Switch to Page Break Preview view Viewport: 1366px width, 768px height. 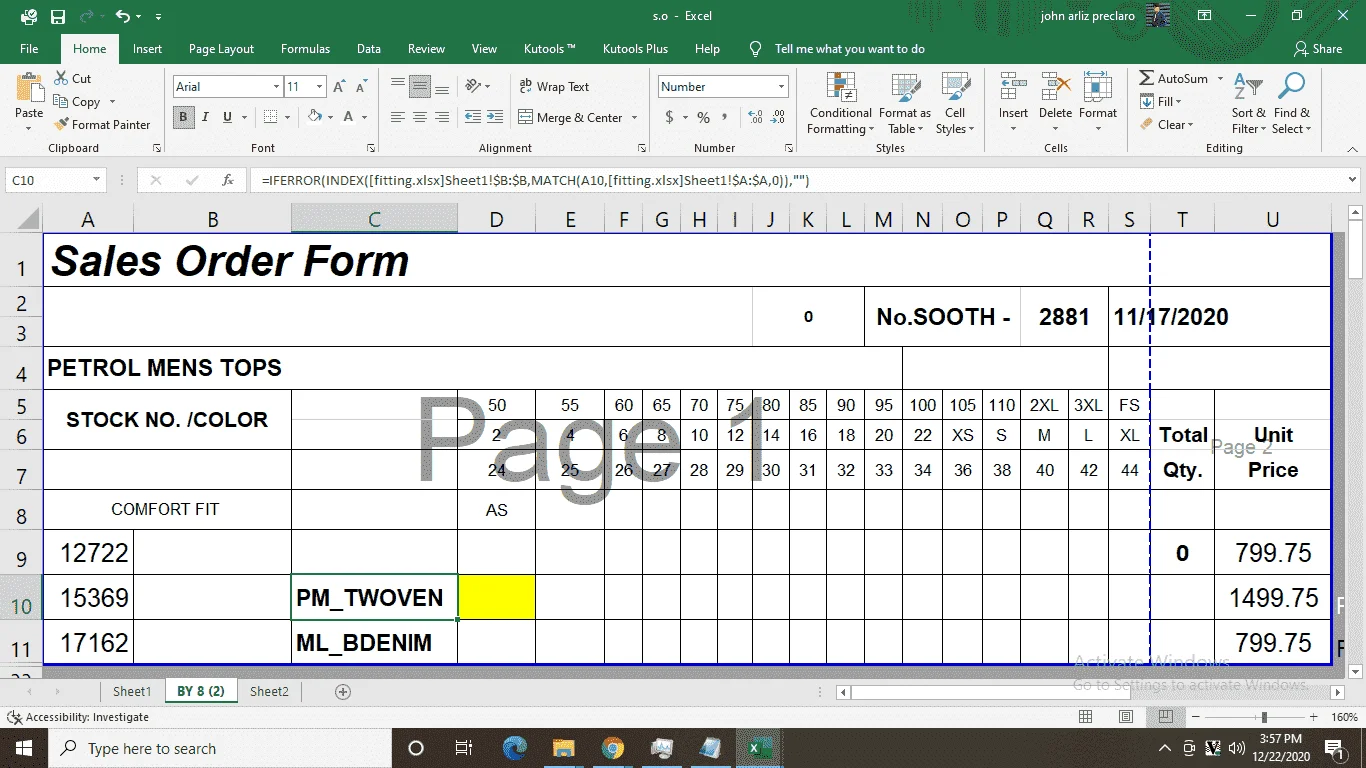(x=1165, y=717)
